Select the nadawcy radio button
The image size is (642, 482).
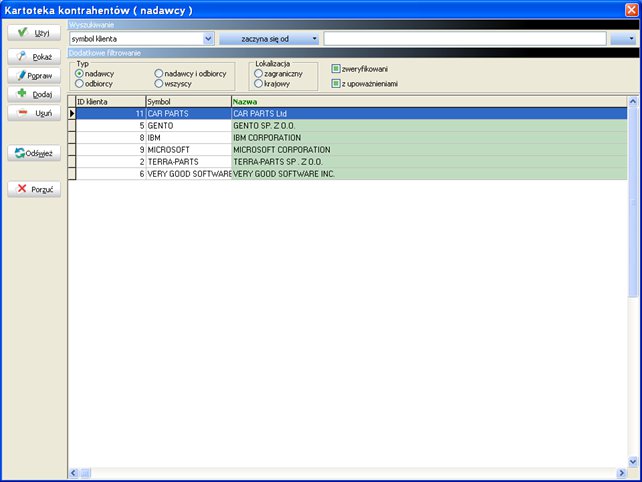click(79, 74)
